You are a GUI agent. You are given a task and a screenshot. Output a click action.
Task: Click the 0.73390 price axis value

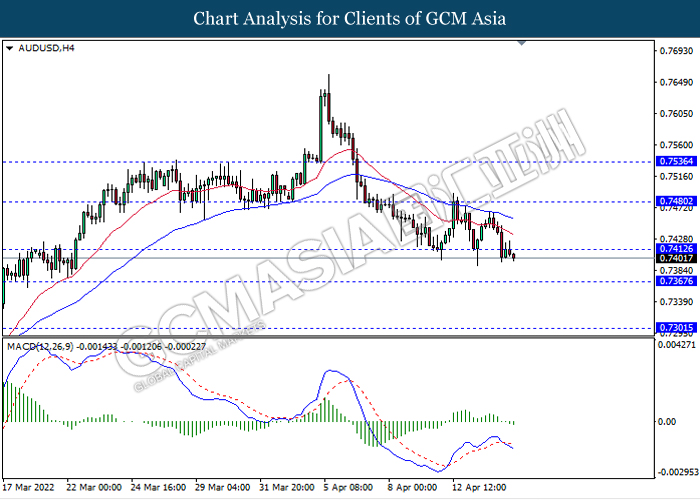click(676, 302)
